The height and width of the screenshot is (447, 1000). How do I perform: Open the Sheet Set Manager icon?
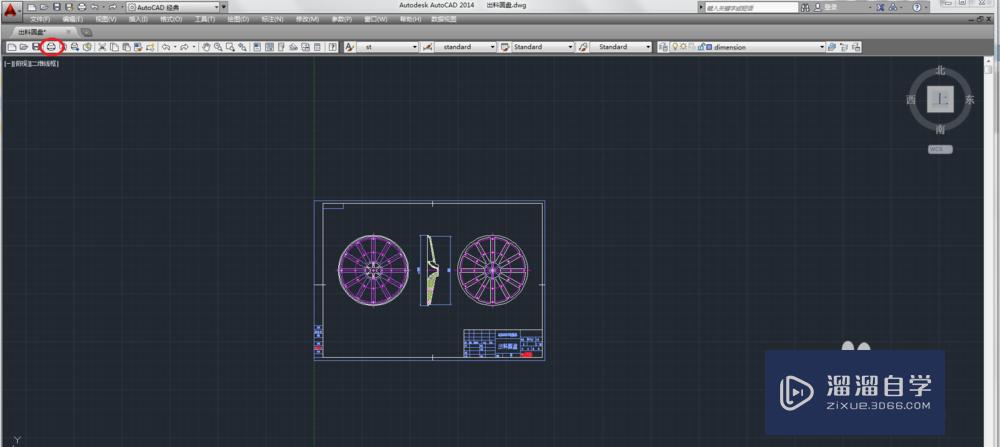293,47
